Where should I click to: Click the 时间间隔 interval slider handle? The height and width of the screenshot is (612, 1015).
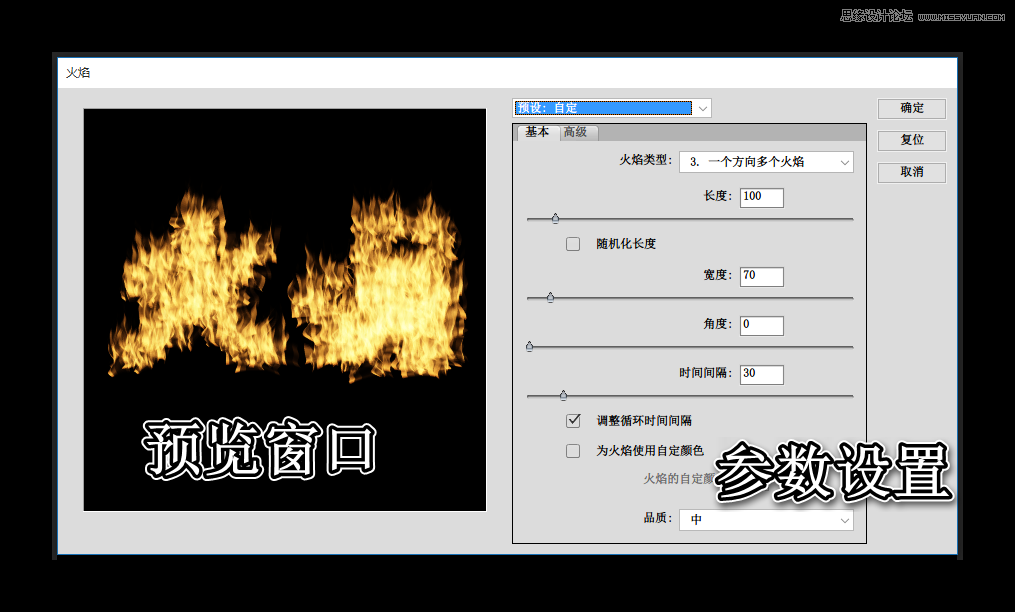tap(563, 395)
